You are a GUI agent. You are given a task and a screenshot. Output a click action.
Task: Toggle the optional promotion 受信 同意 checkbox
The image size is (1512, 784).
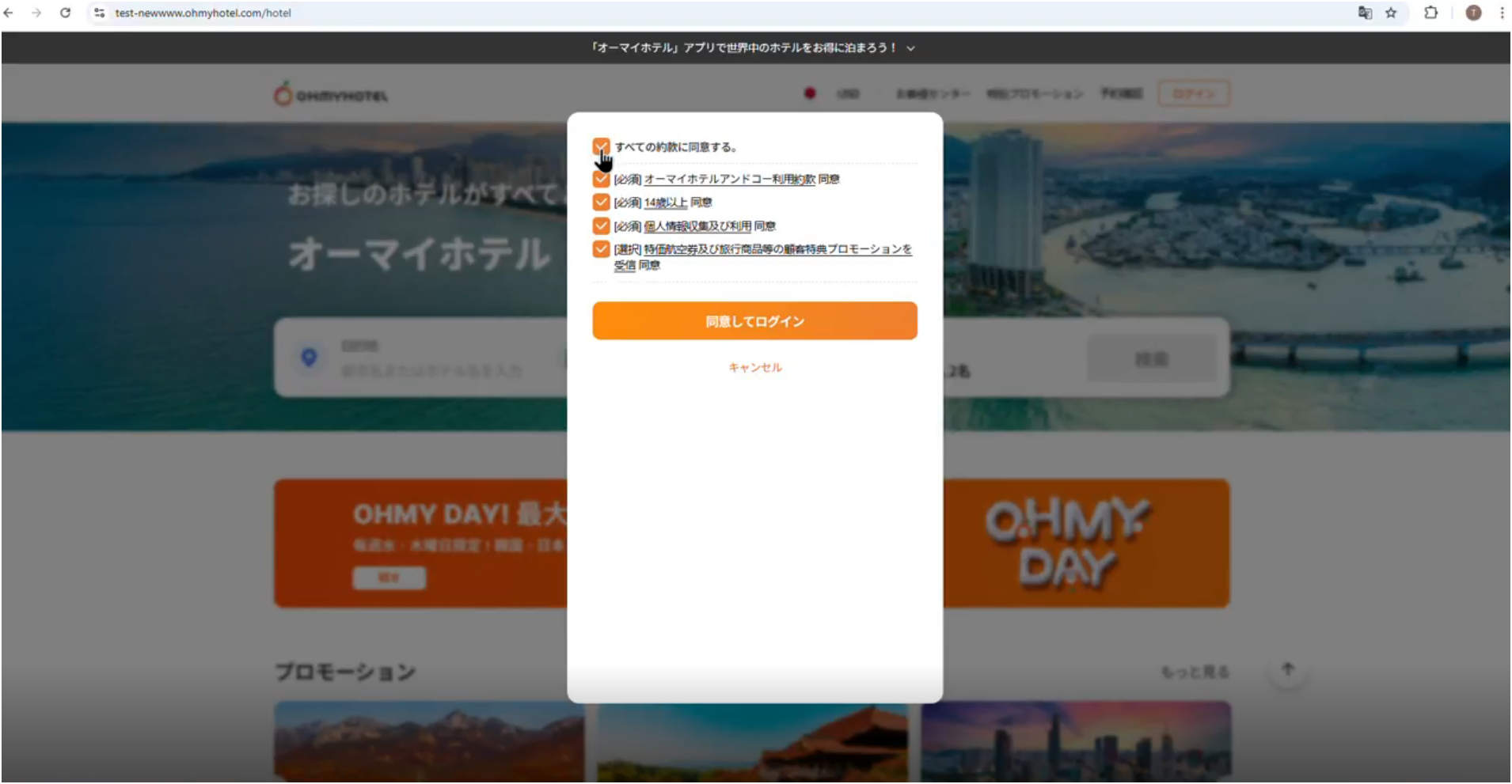coord(601,249)
